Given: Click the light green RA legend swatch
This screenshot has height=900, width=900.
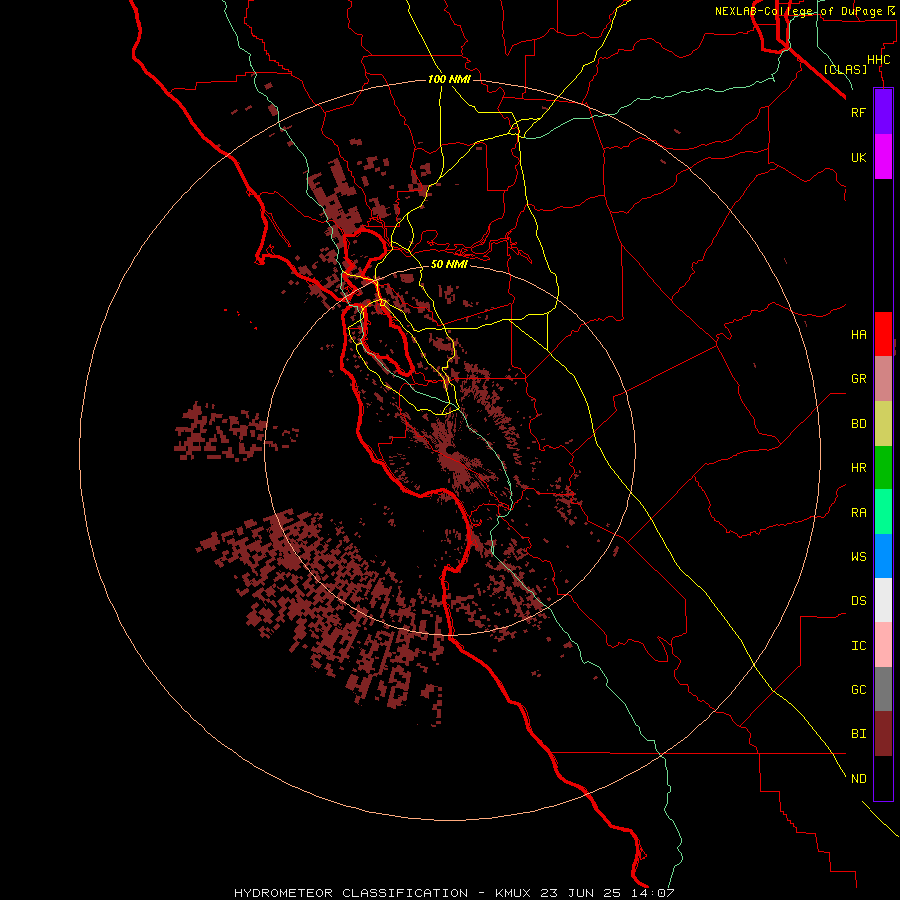Looking at the screenshot, I should point(883,512).
